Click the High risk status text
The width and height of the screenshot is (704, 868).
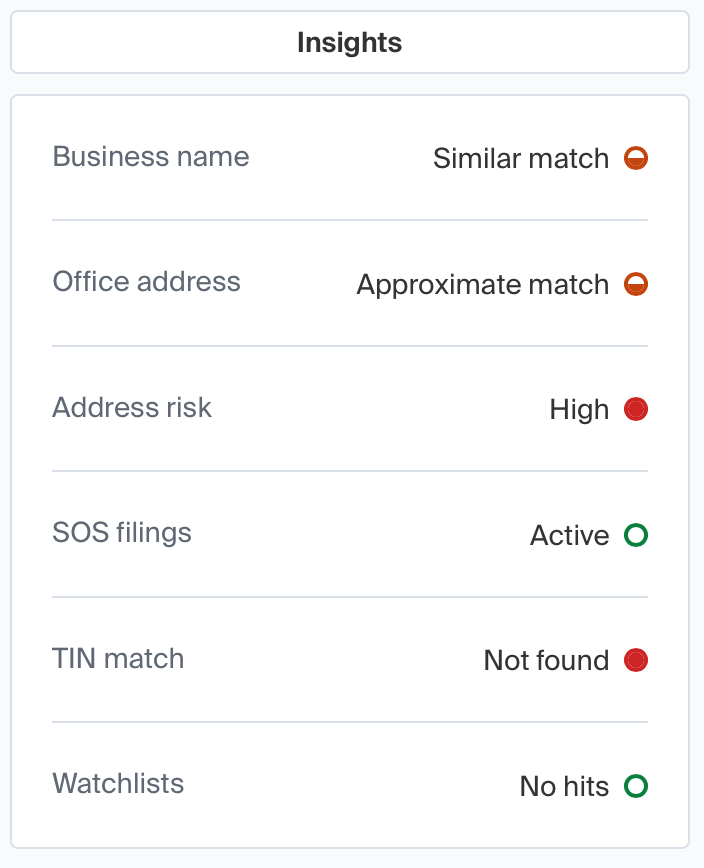pyautogui.click(x=578, y=410)
